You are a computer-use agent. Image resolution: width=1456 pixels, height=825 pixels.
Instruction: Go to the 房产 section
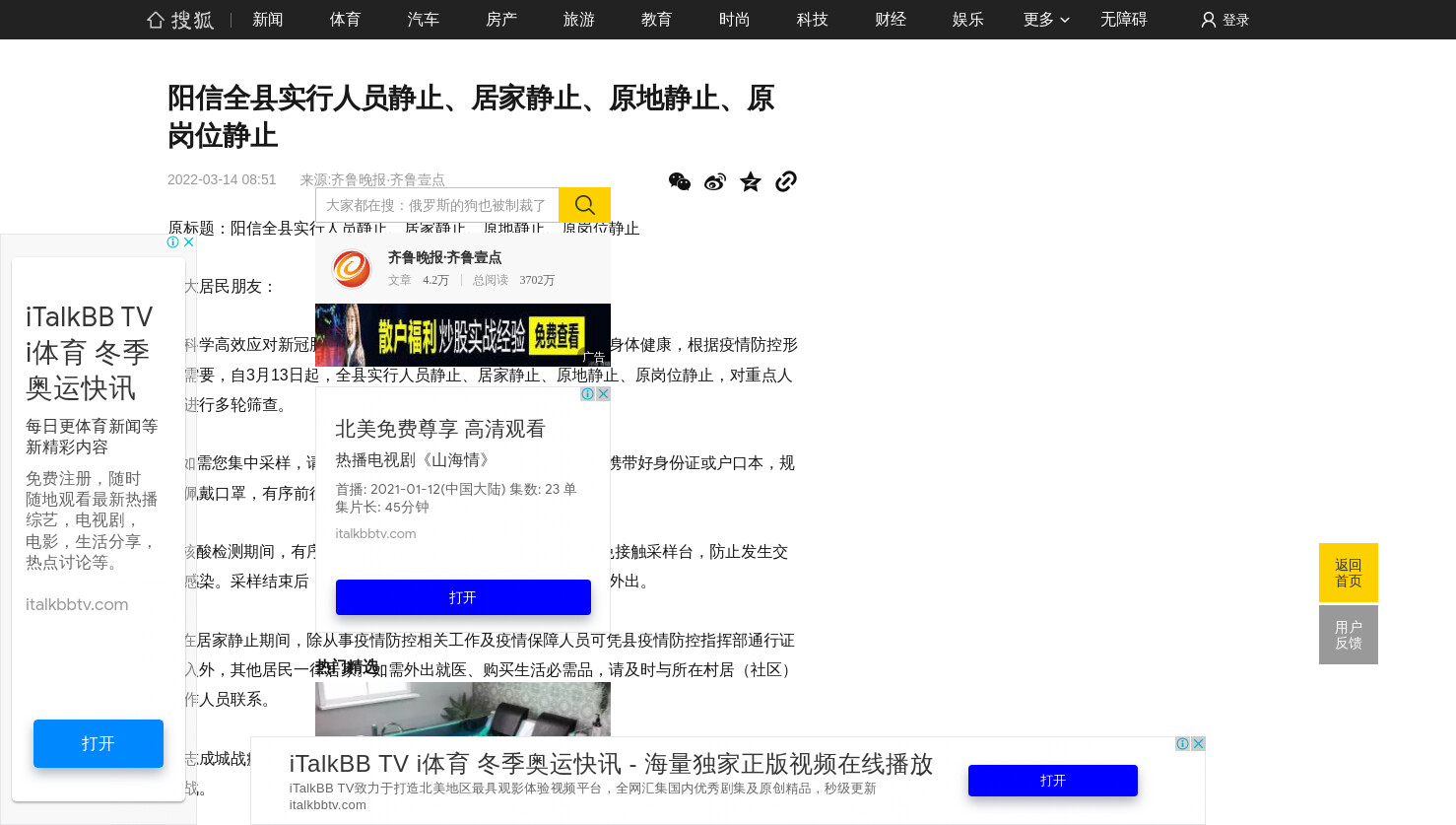click(501, 20)
